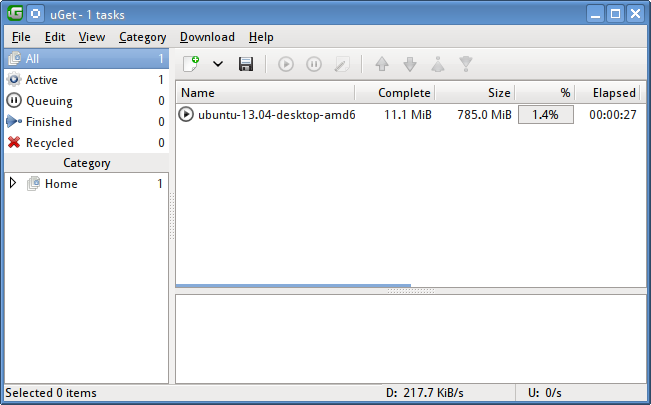Click the horizontal scrollbar in download list
Screen dimensions: 651x405
tap(293, 285)
